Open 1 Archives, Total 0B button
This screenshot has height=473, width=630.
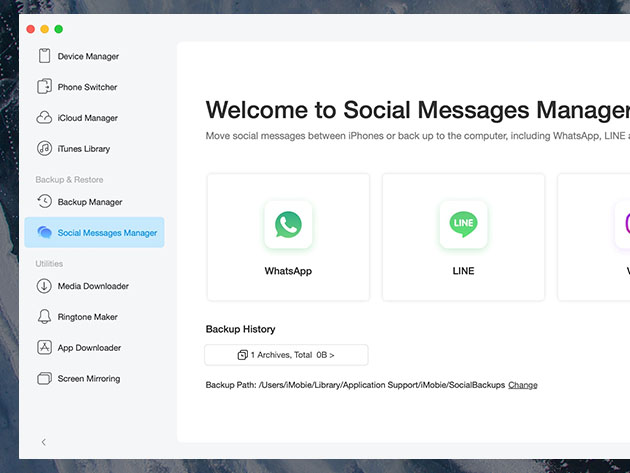[286, 355]
